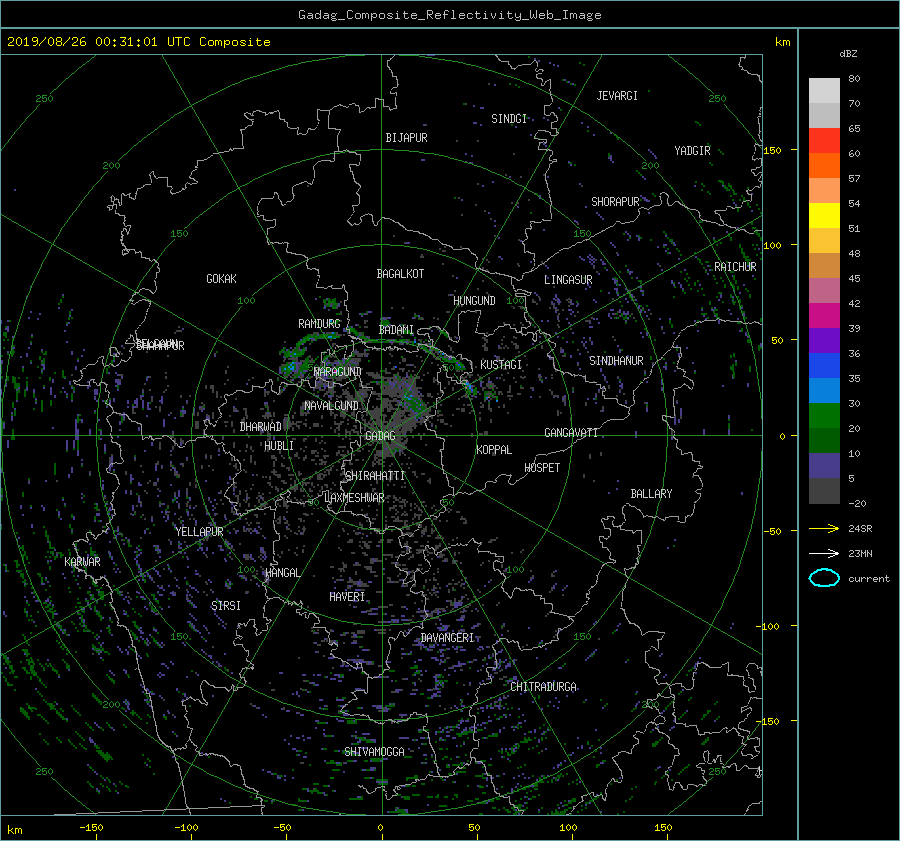900x841 pixels.
Task: Select the YELLAPUR place label
Action: pos(199,532)
